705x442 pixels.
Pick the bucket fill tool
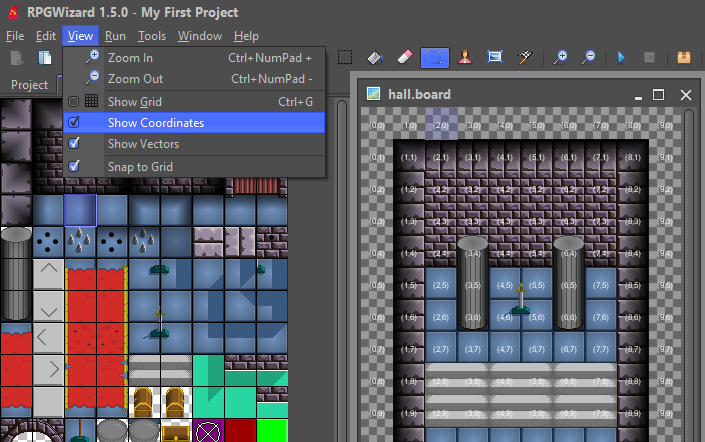(375, 58)
